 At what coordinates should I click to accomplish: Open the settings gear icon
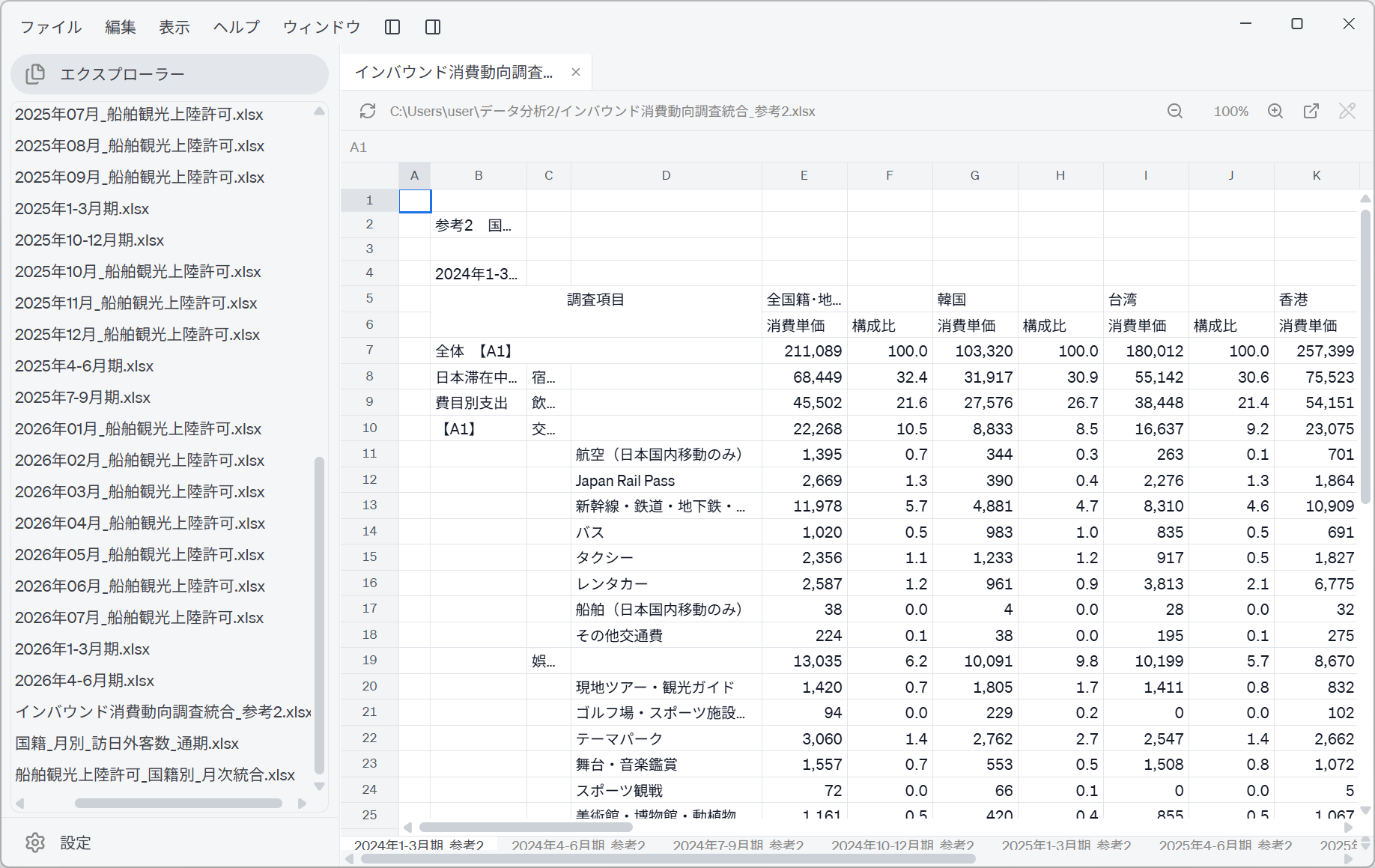(x=35, y=843)
